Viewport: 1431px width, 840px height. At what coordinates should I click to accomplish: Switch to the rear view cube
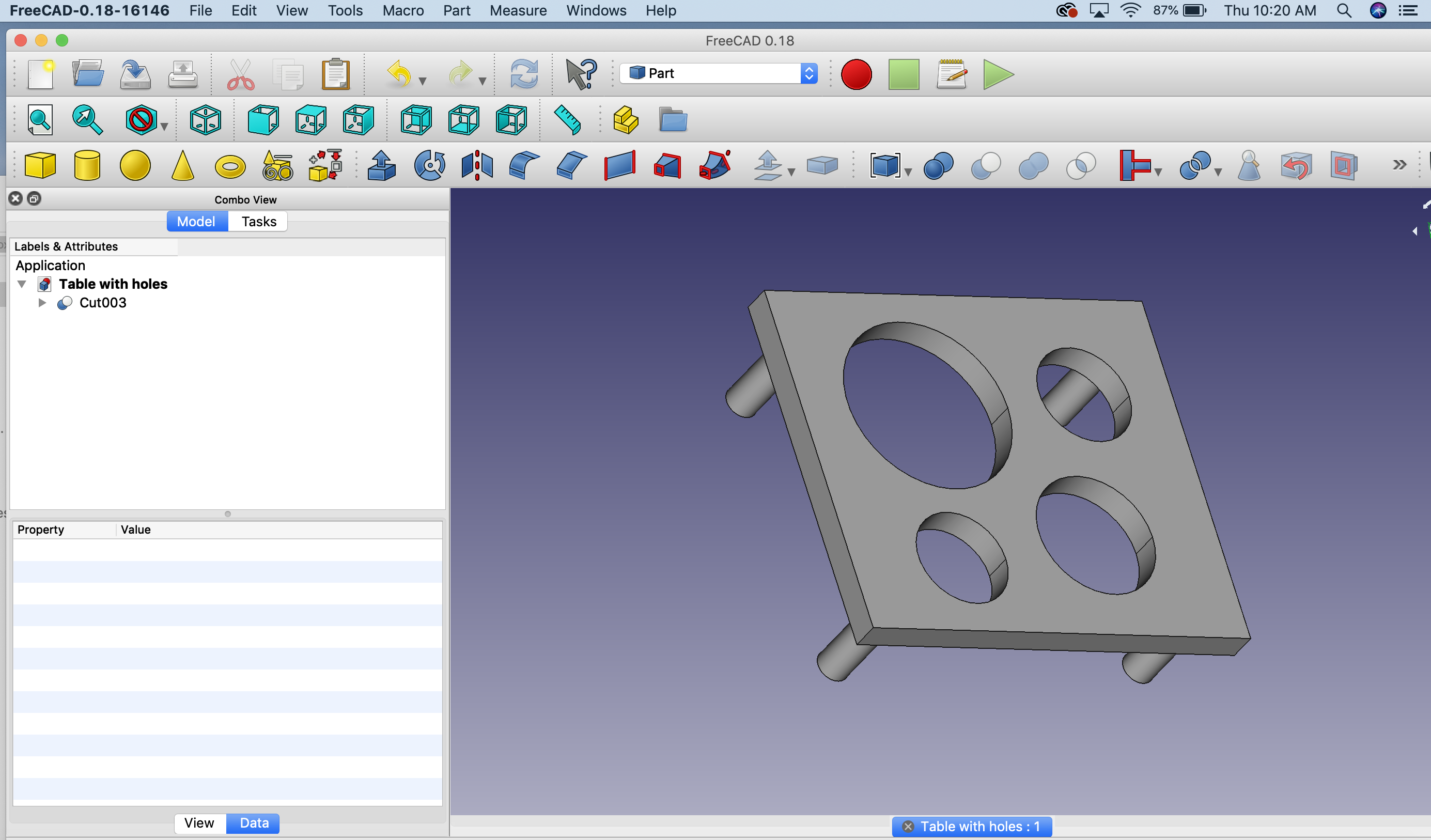click(x=416, y=120)
